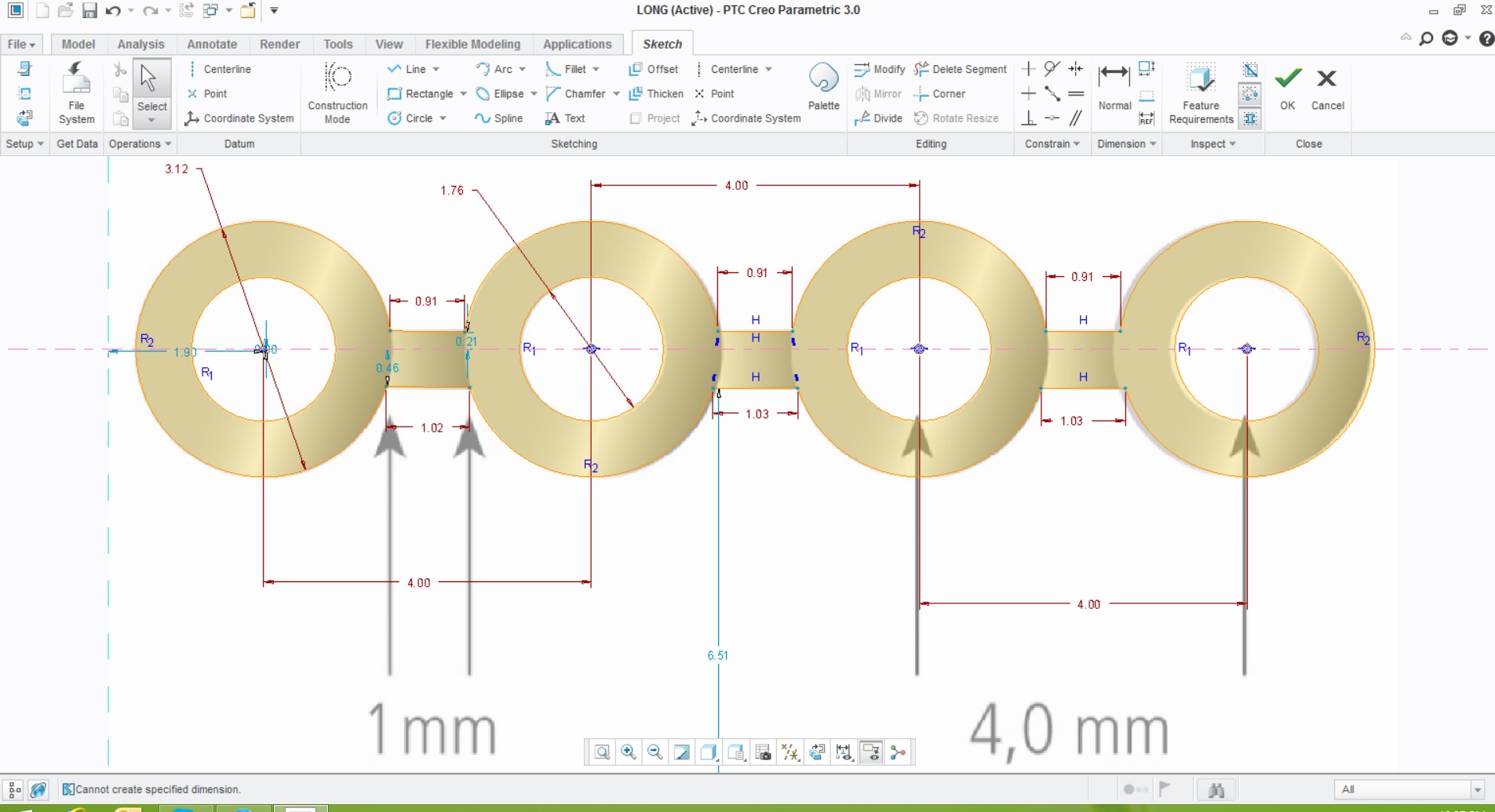Open the Annotate tab
Viewport: 1495px width, 812px height.
212,44
